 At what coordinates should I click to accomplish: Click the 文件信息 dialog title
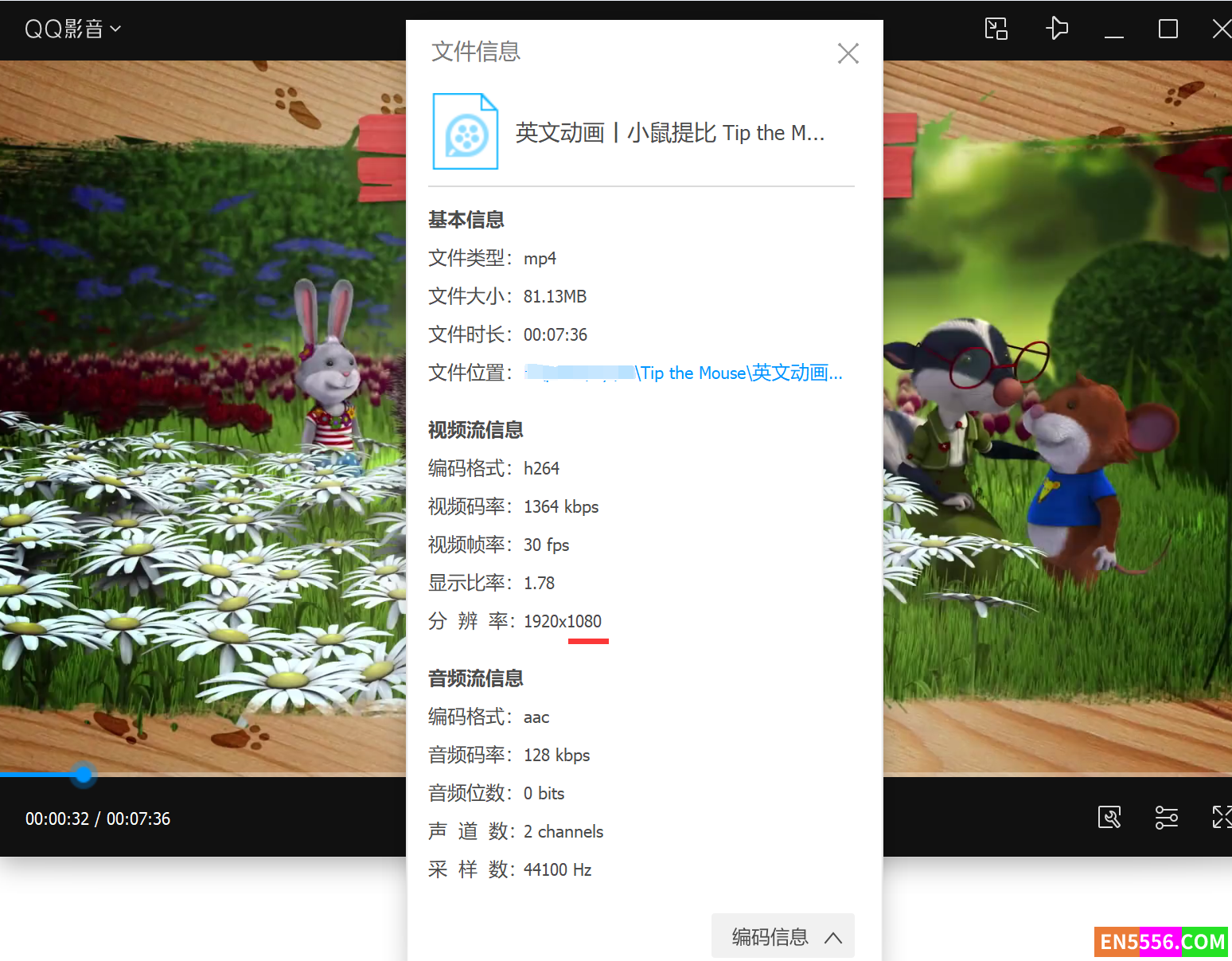(476, 52)
